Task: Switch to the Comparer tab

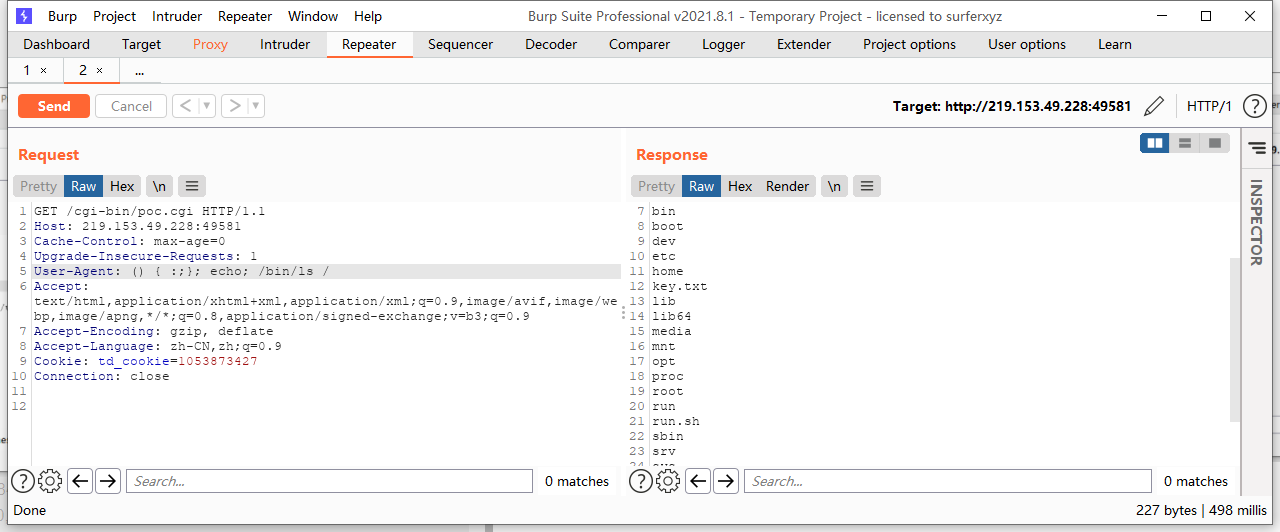Action: [639, 44]
